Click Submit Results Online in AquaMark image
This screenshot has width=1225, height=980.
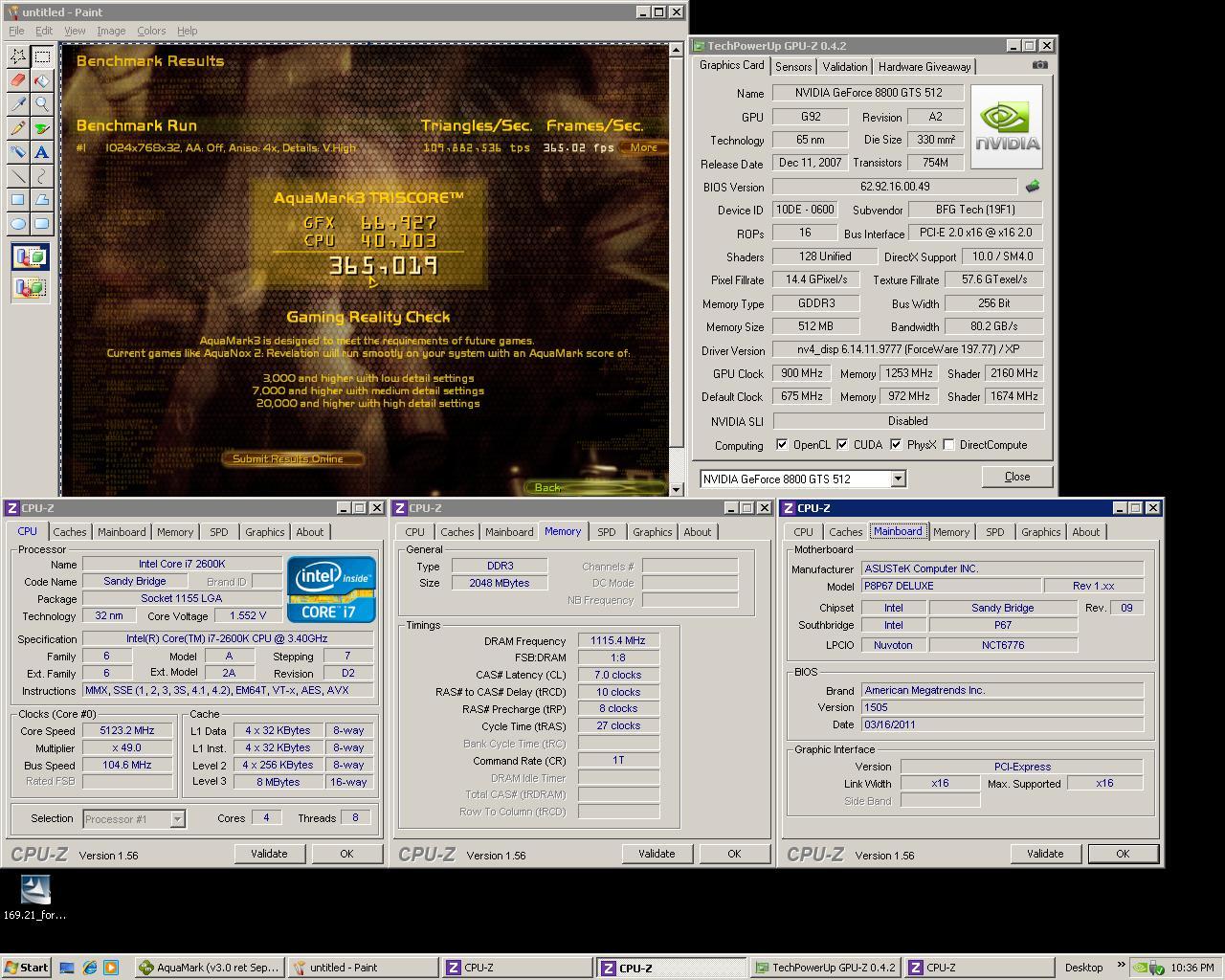click(x=292, y=458)
